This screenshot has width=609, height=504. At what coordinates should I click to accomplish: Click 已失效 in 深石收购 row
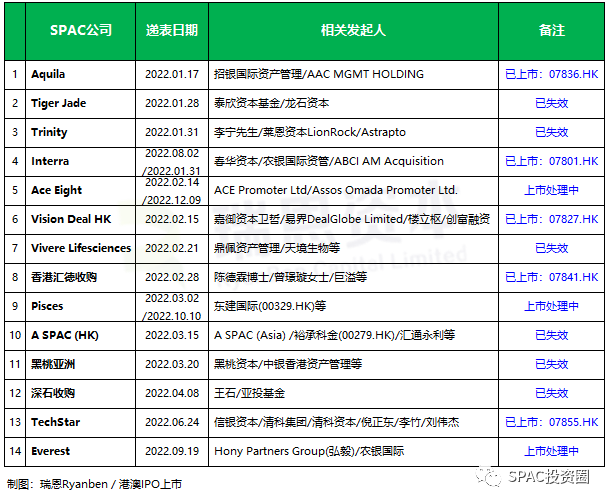[x=552, y=393]
